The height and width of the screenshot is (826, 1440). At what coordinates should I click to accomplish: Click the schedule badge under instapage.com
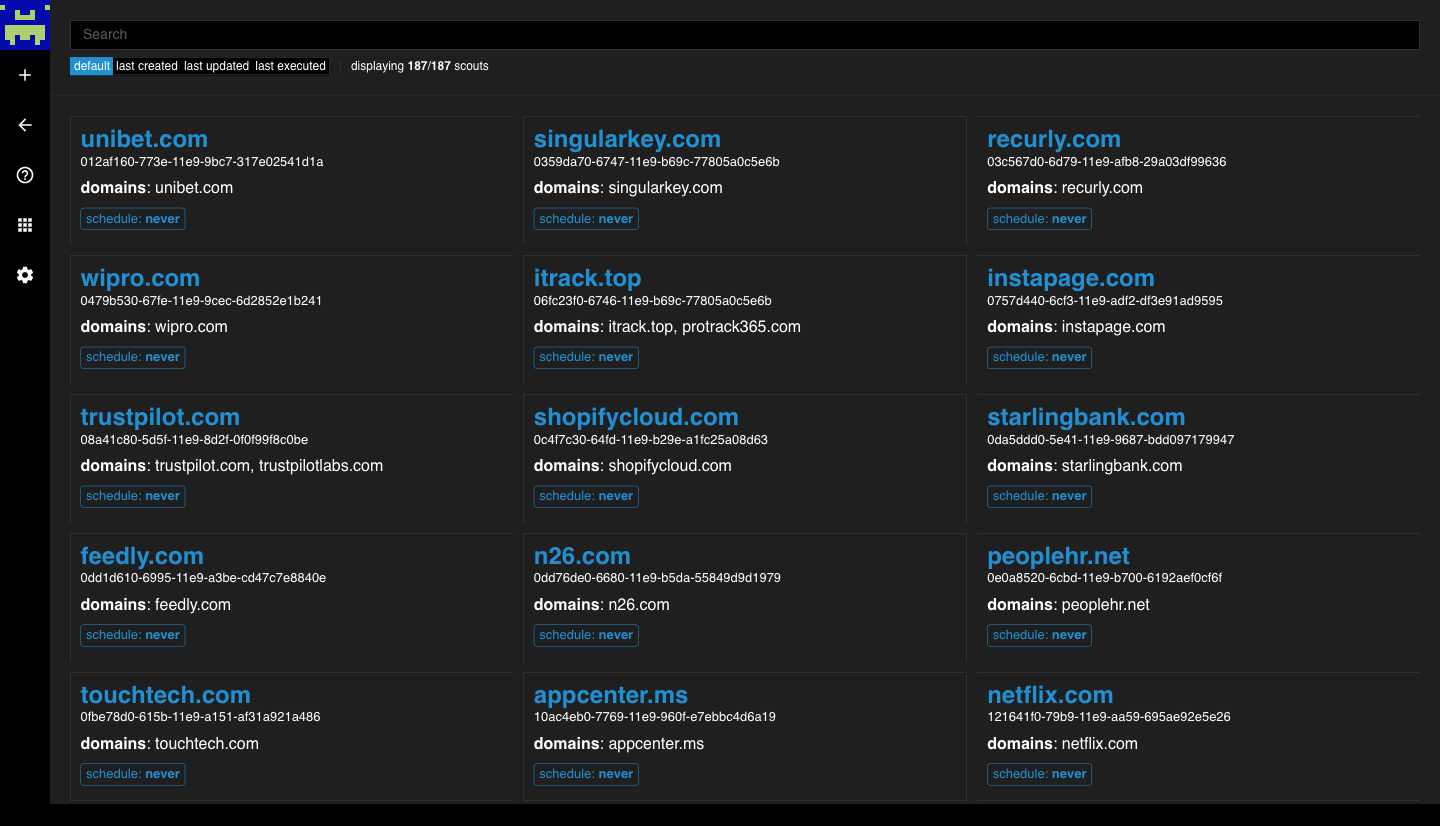click(1039, 357)
